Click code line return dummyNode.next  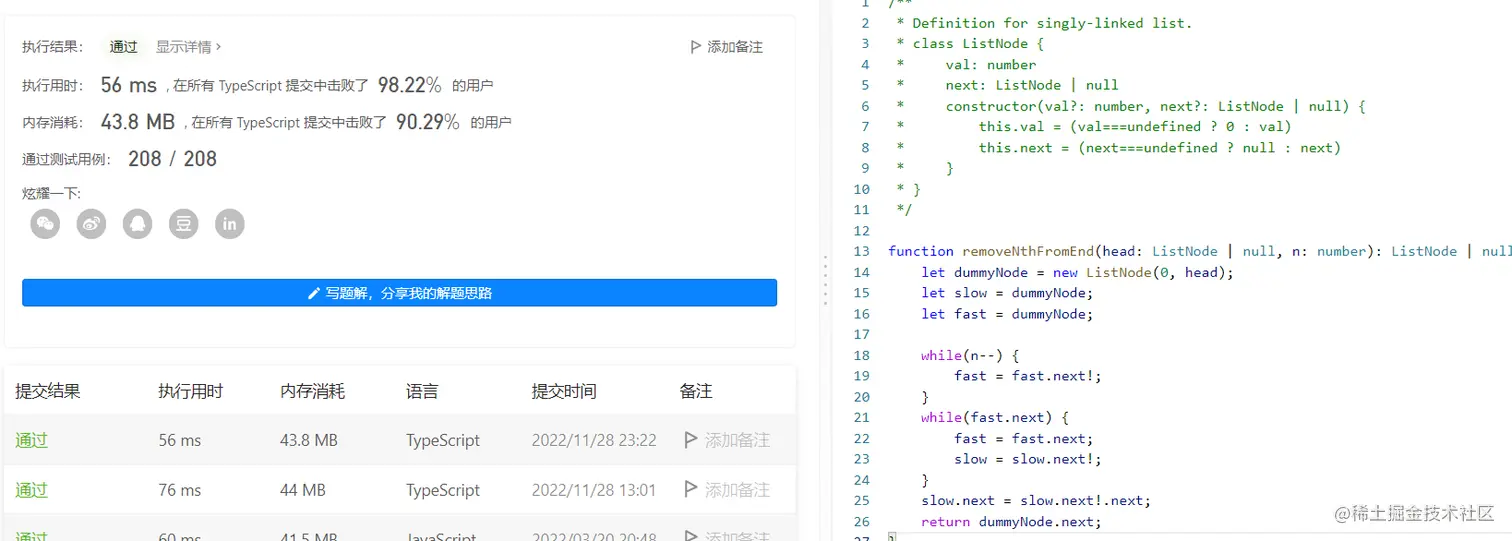click(1011, 521)
